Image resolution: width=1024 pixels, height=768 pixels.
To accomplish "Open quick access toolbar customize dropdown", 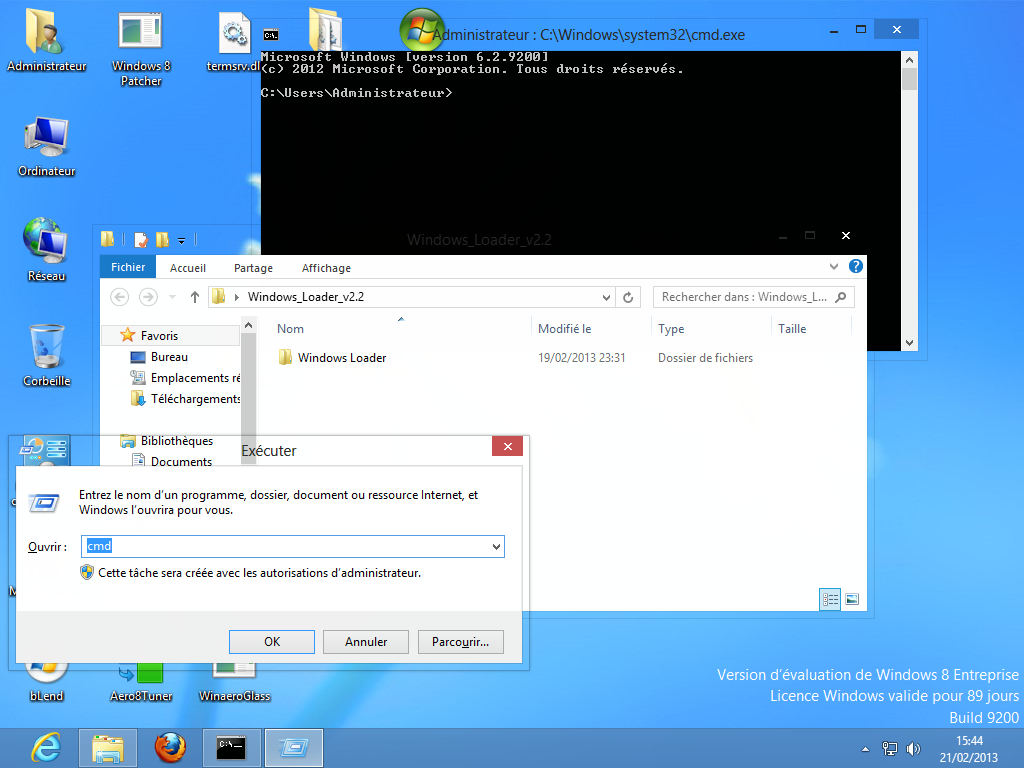I will (x=182, y=240).
